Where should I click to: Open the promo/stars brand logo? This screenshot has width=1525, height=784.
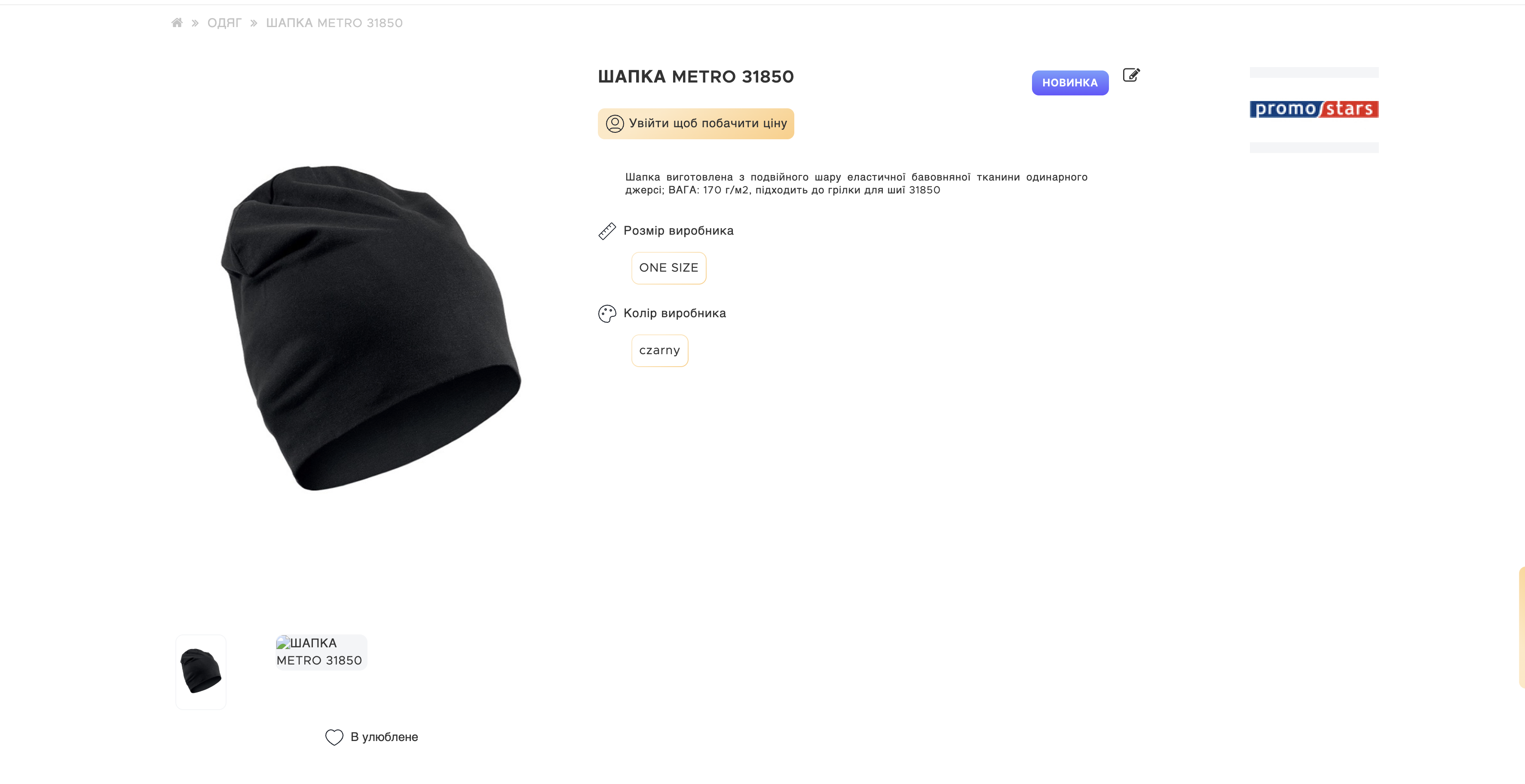click(x=1314, y=109)
